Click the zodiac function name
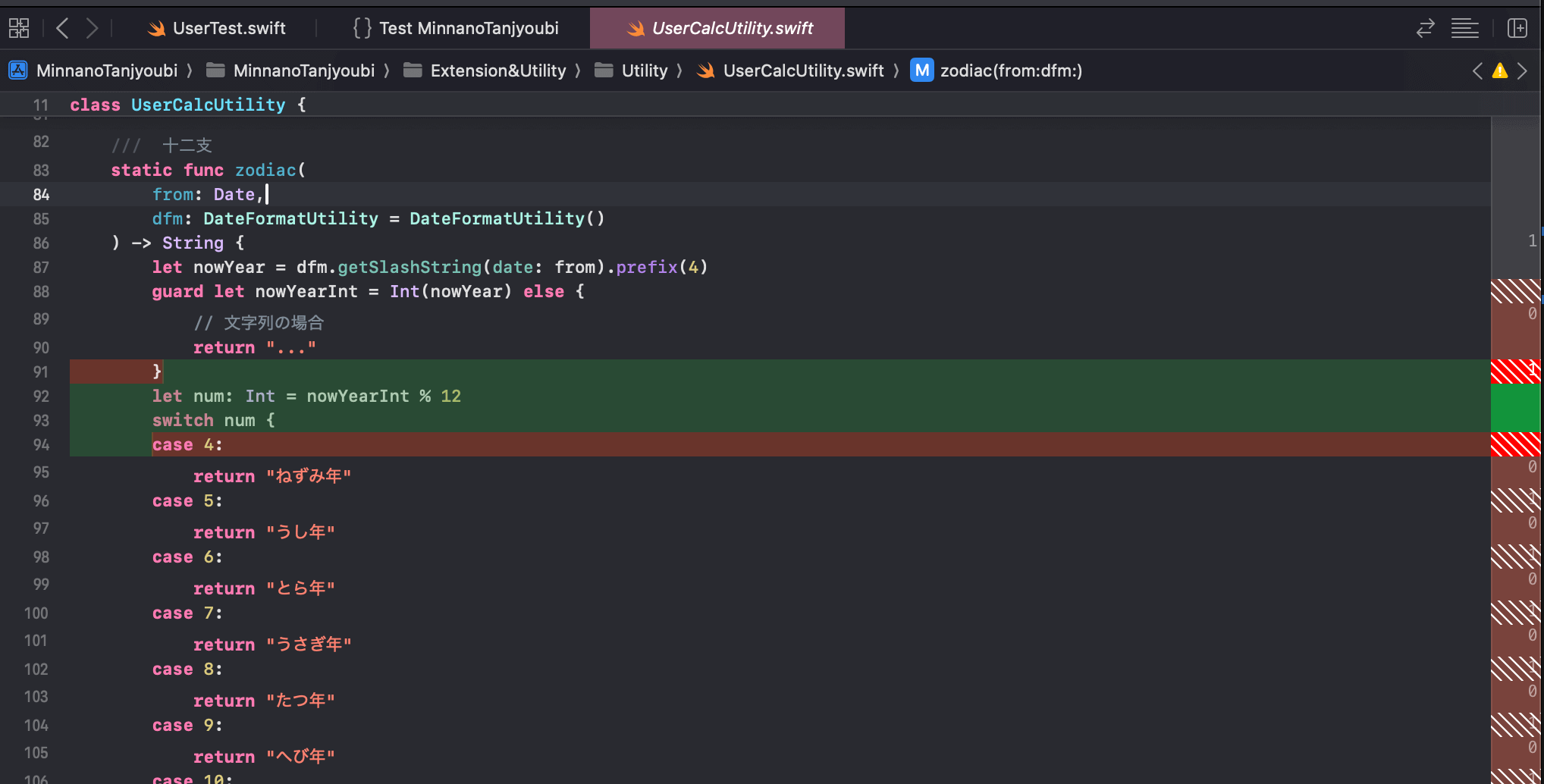 pyautogui.click(x=265, y=170)
